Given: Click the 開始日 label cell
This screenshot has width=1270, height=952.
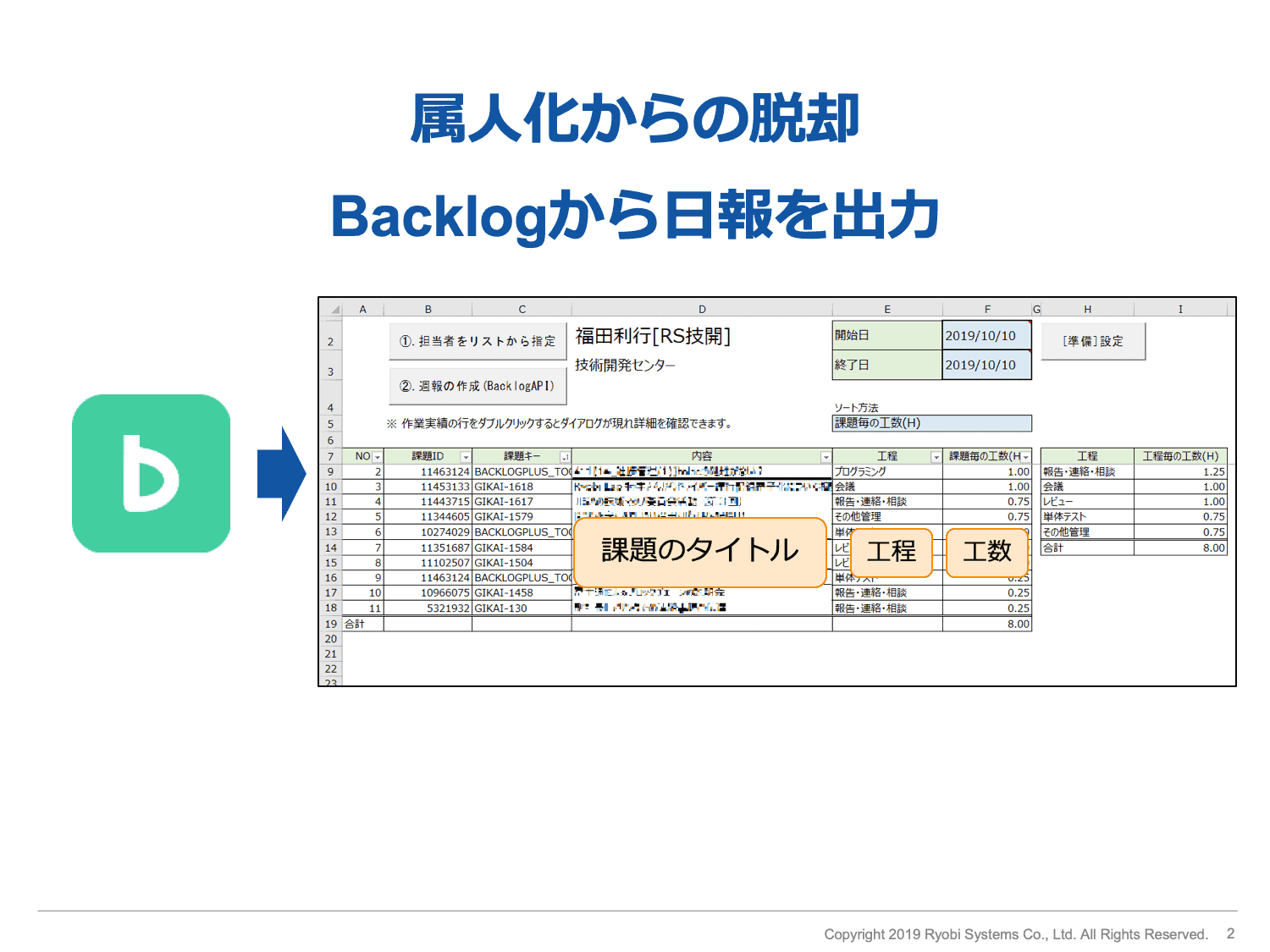Looking at the screenshot, I should coord(887,335).
